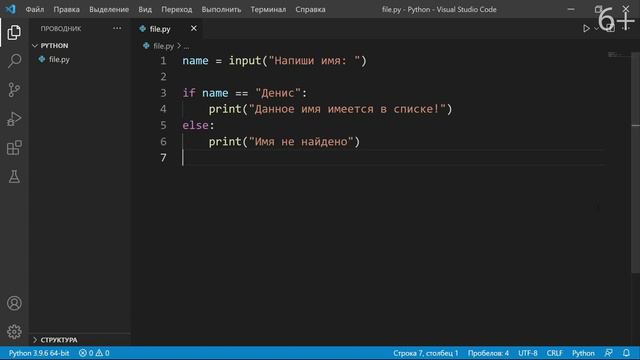640x360 pixels.
Task: Click line number 3 in gutter
Action: [163, 93]
